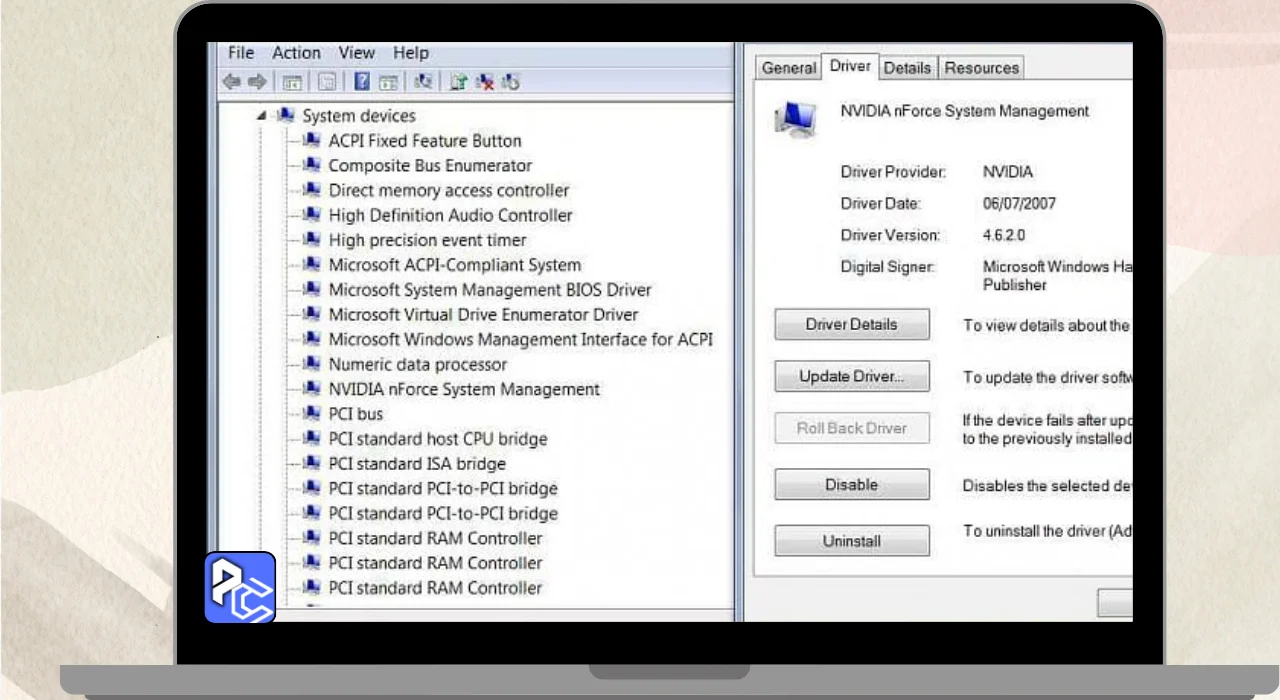Click the blue Help question mark icon
The image size is (1280, 700).
pos(362,82)
